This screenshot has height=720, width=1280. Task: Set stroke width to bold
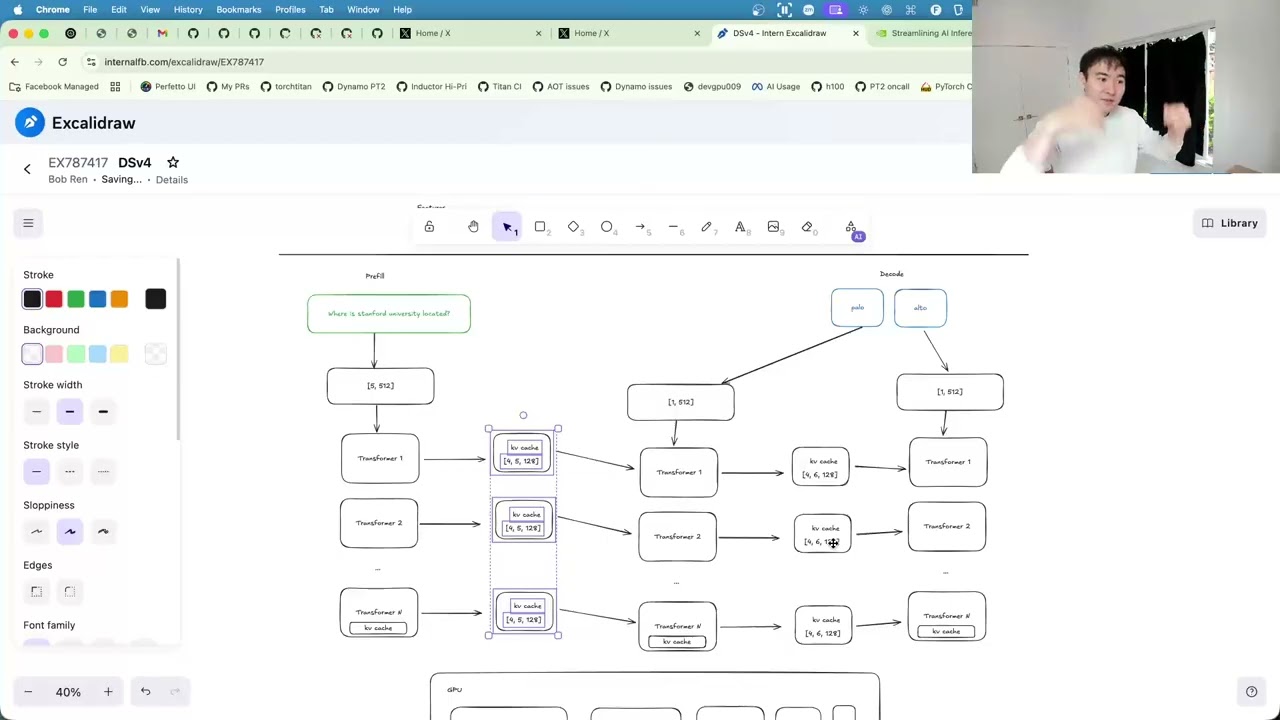click(70, 412)
